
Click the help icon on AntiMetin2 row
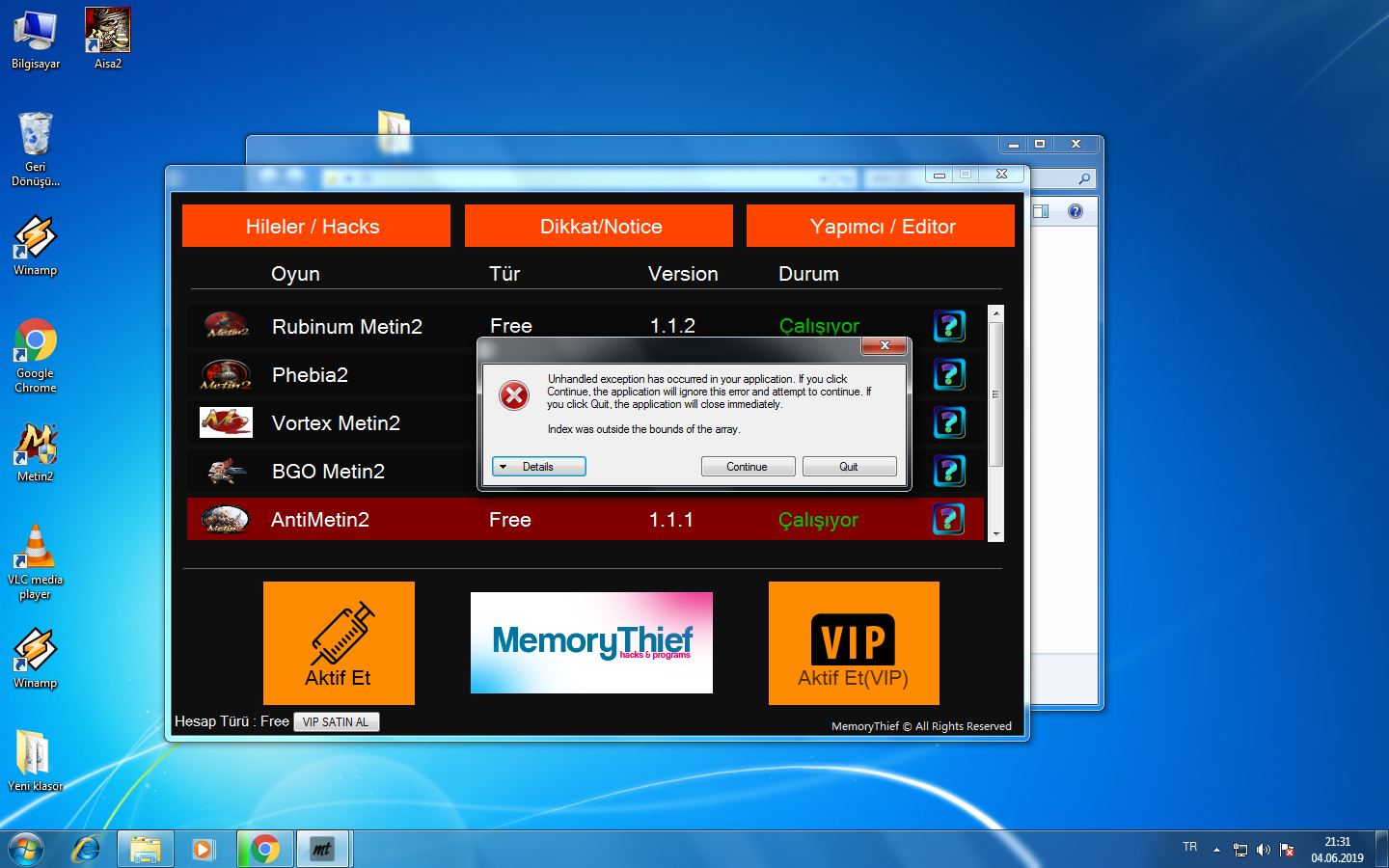tap(949, 519)
